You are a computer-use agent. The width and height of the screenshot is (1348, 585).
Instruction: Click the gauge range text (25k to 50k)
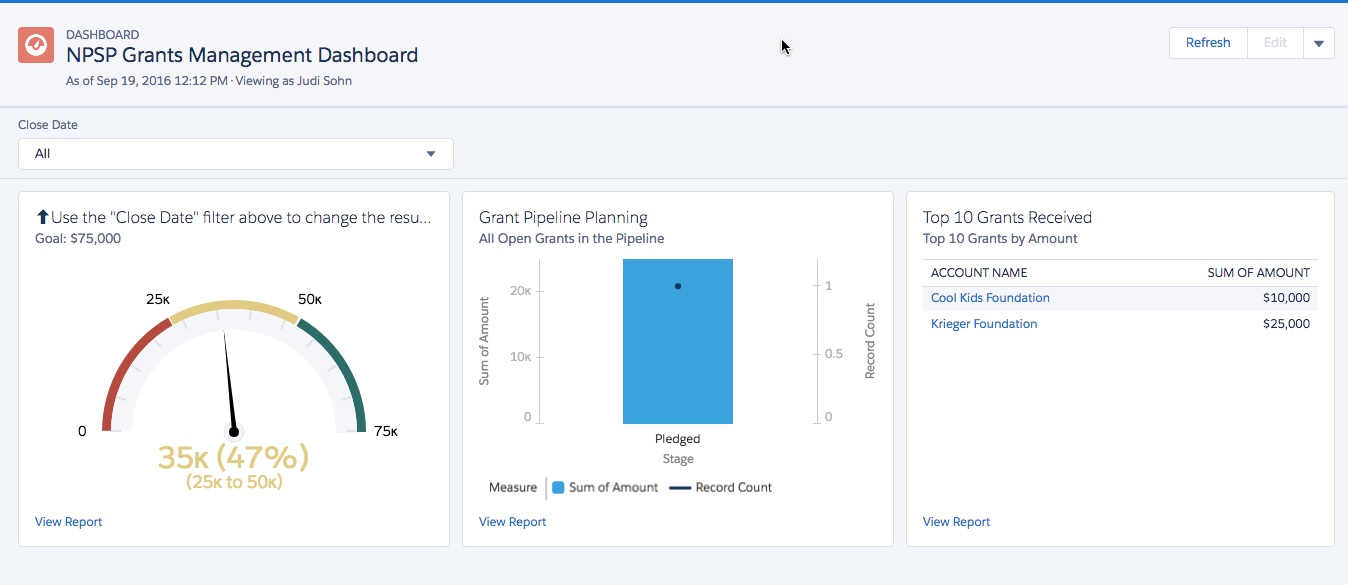234,482
